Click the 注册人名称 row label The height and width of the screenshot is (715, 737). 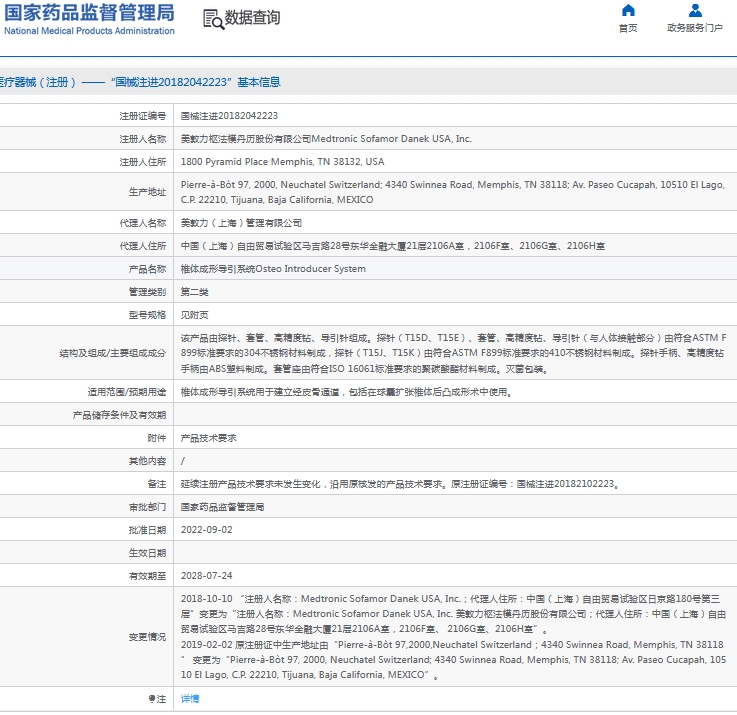(143, 139)
